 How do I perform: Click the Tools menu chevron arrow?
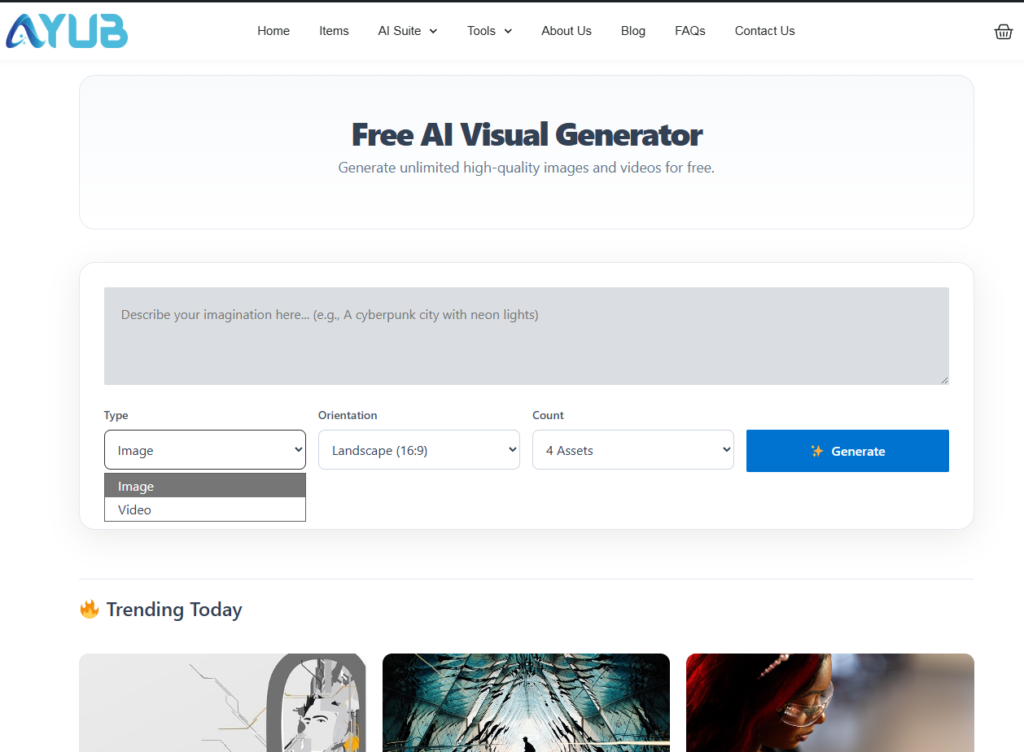pyautogui.click(x=508, y=32)
